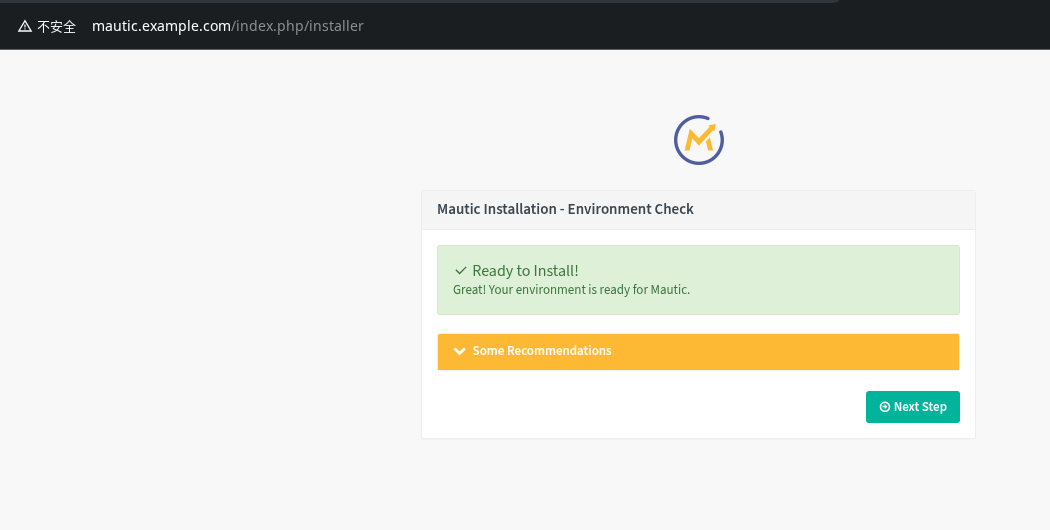Click the "Great! Your environment is ready" message

click(x=571, y=290)
